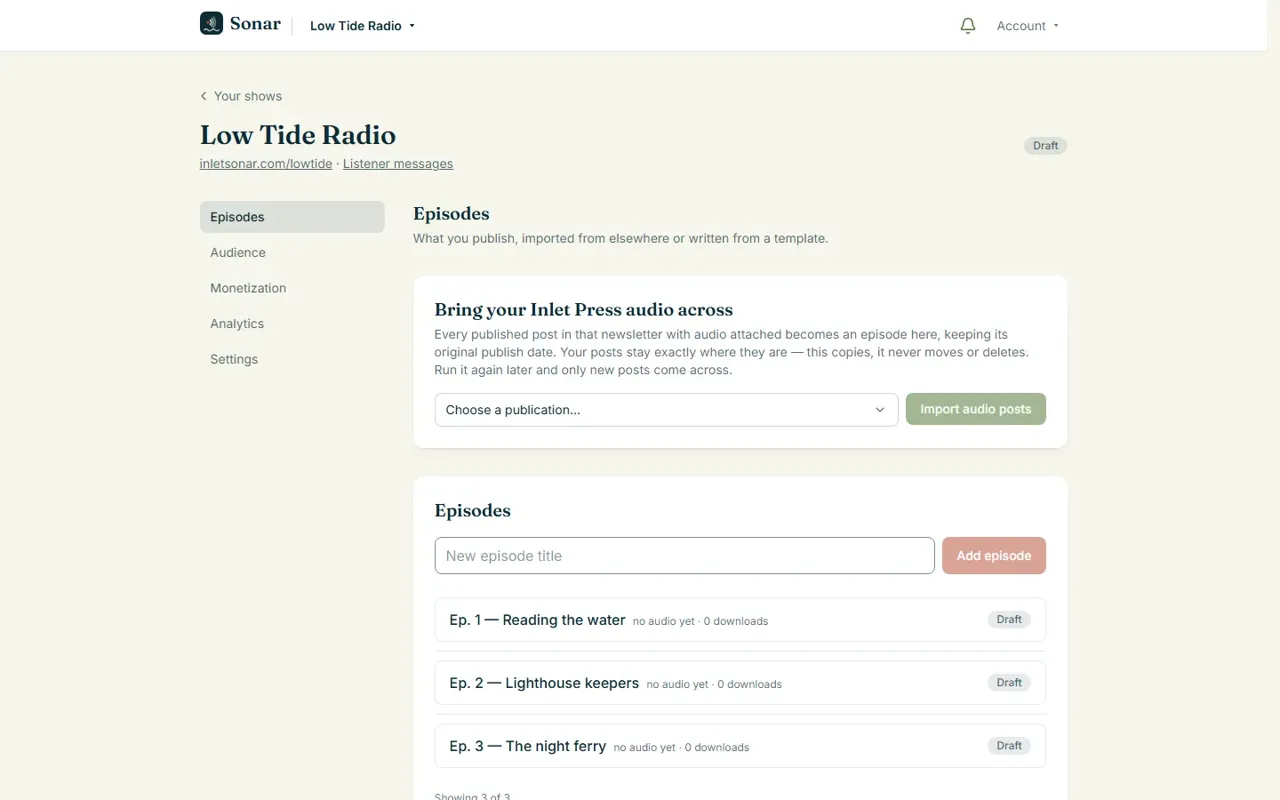Click the back chevron beside Your shows

click(x=204, y=96)
